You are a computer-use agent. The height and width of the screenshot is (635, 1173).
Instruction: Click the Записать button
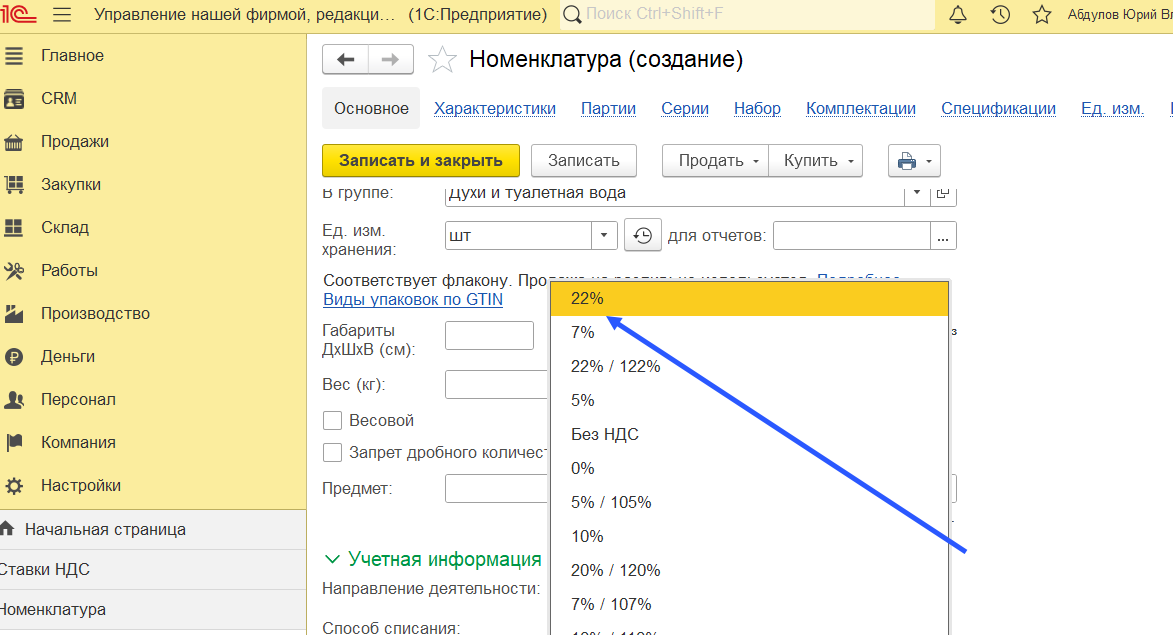(x=584, y=161)
